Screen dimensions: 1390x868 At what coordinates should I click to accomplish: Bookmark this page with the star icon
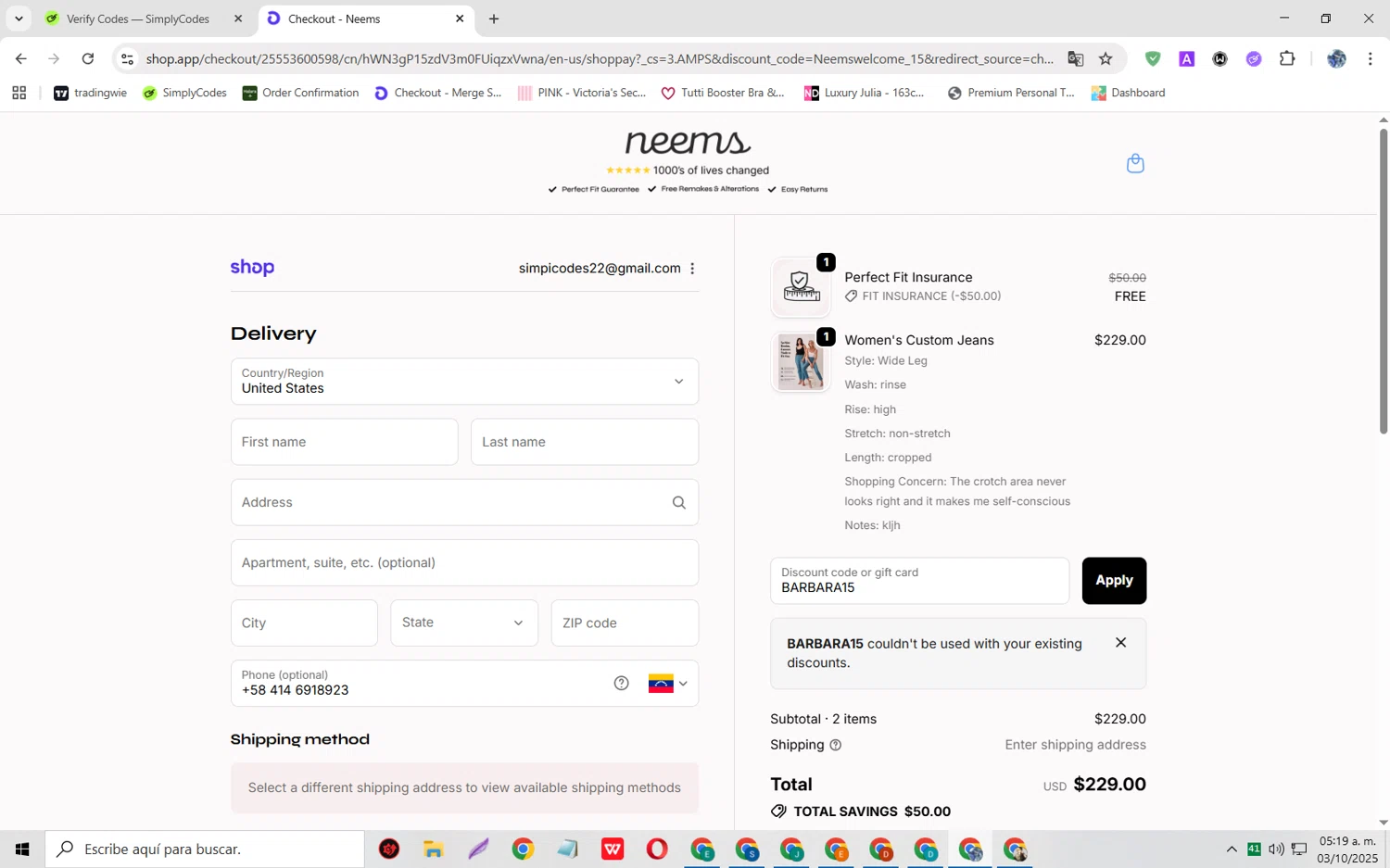[1106, 58]
